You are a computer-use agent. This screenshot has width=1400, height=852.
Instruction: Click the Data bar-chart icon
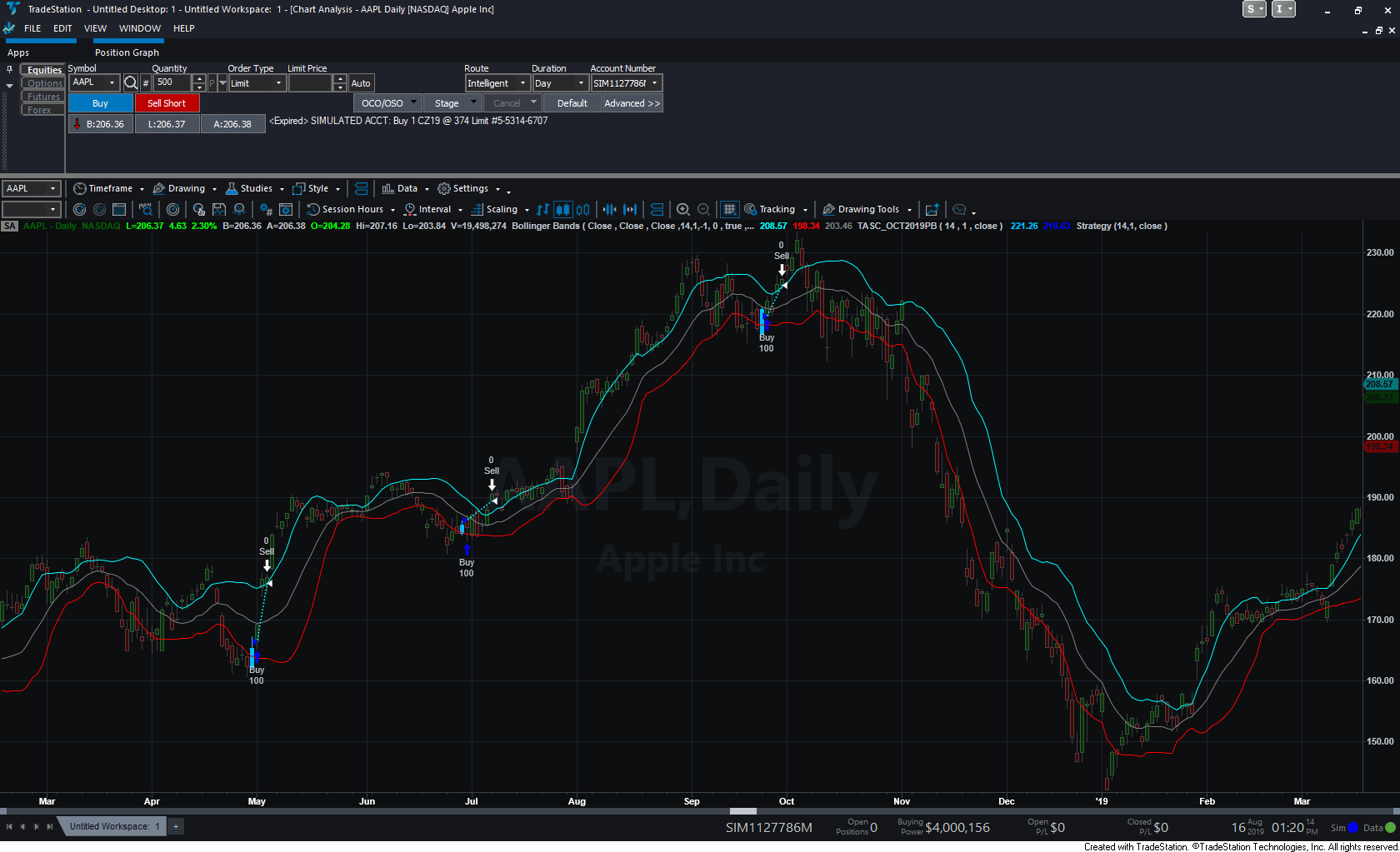pos(387,189)
